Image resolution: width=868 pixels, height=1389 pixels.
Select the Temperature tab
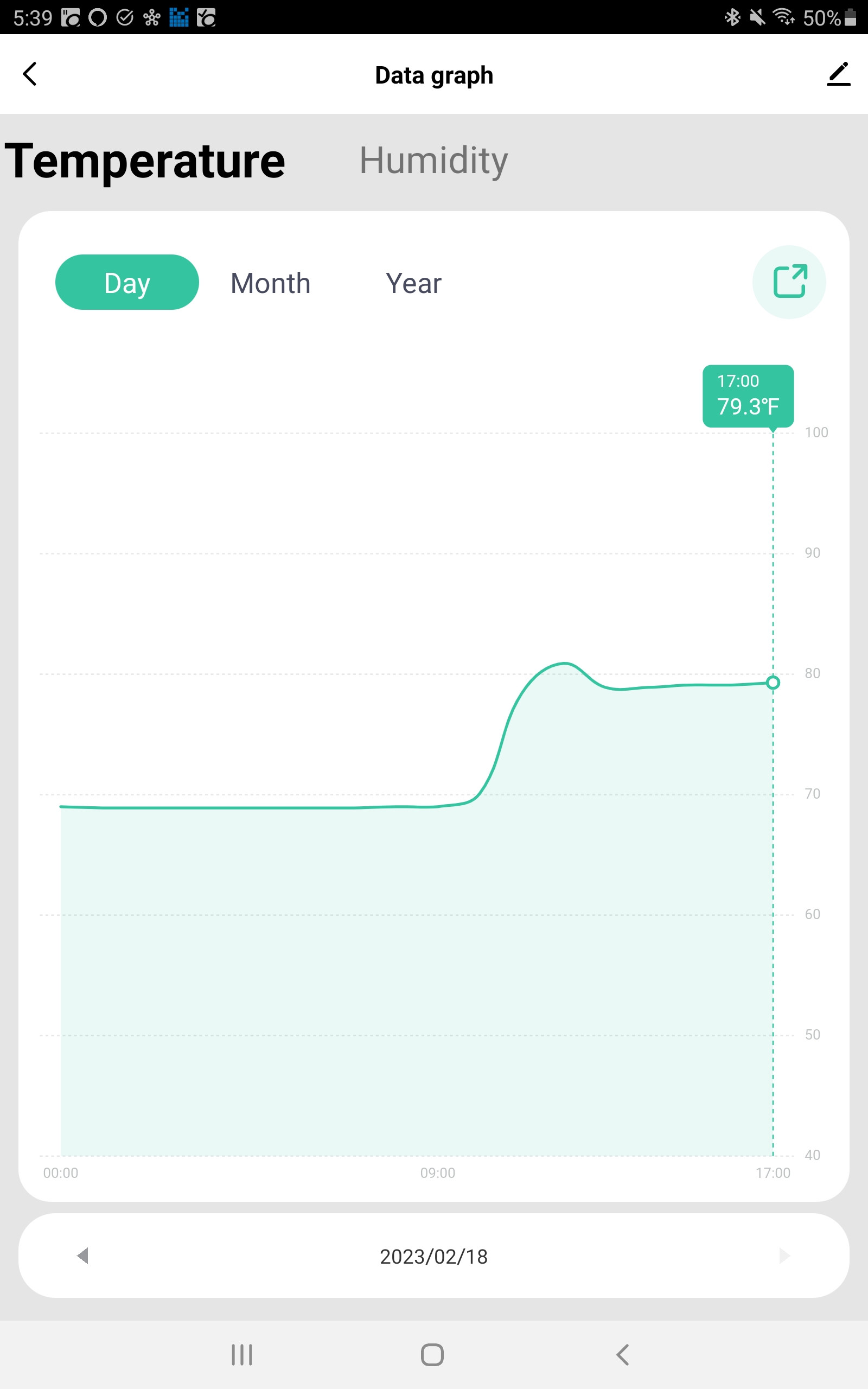145,161
